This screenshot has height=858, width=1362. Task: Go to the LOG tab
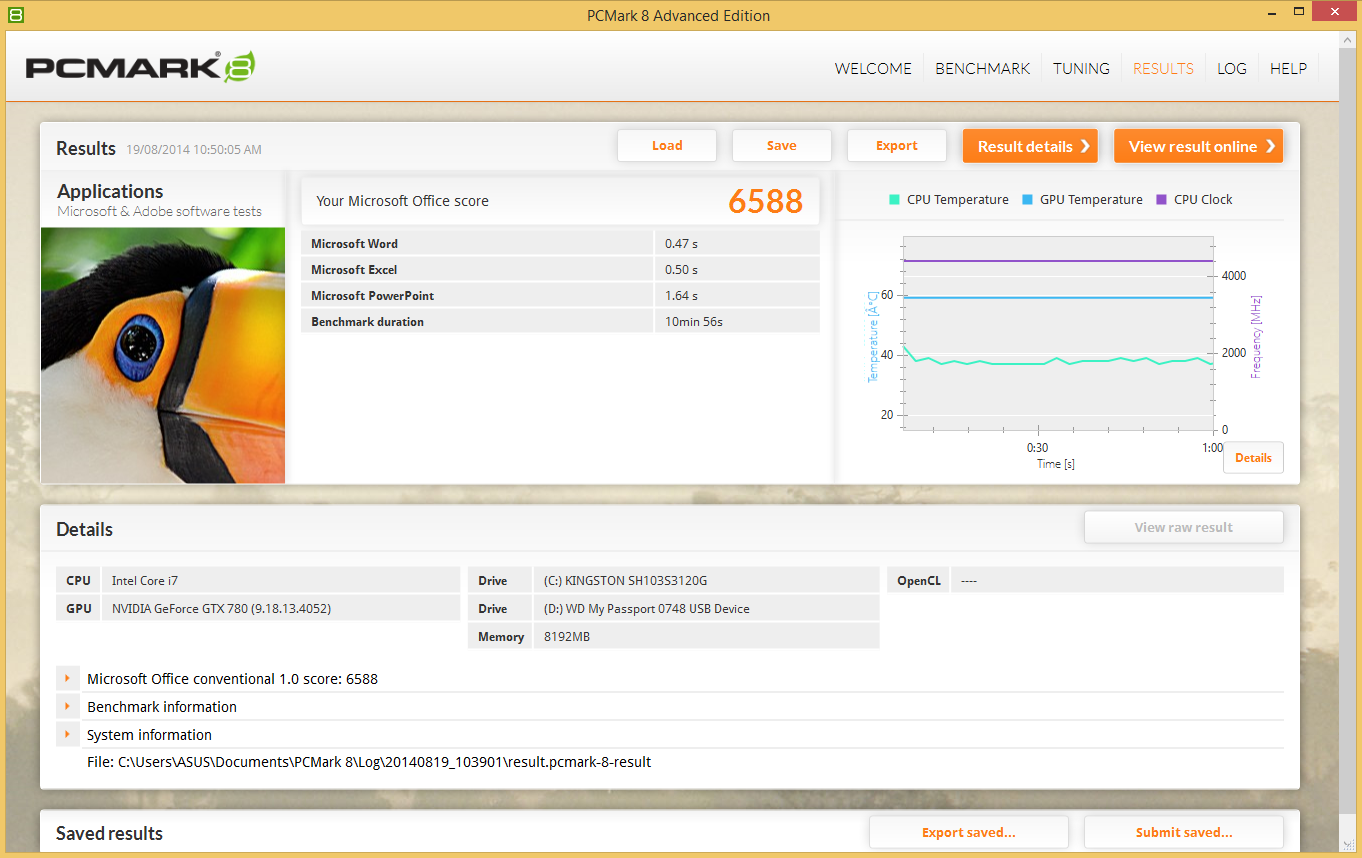point(1232,68)
